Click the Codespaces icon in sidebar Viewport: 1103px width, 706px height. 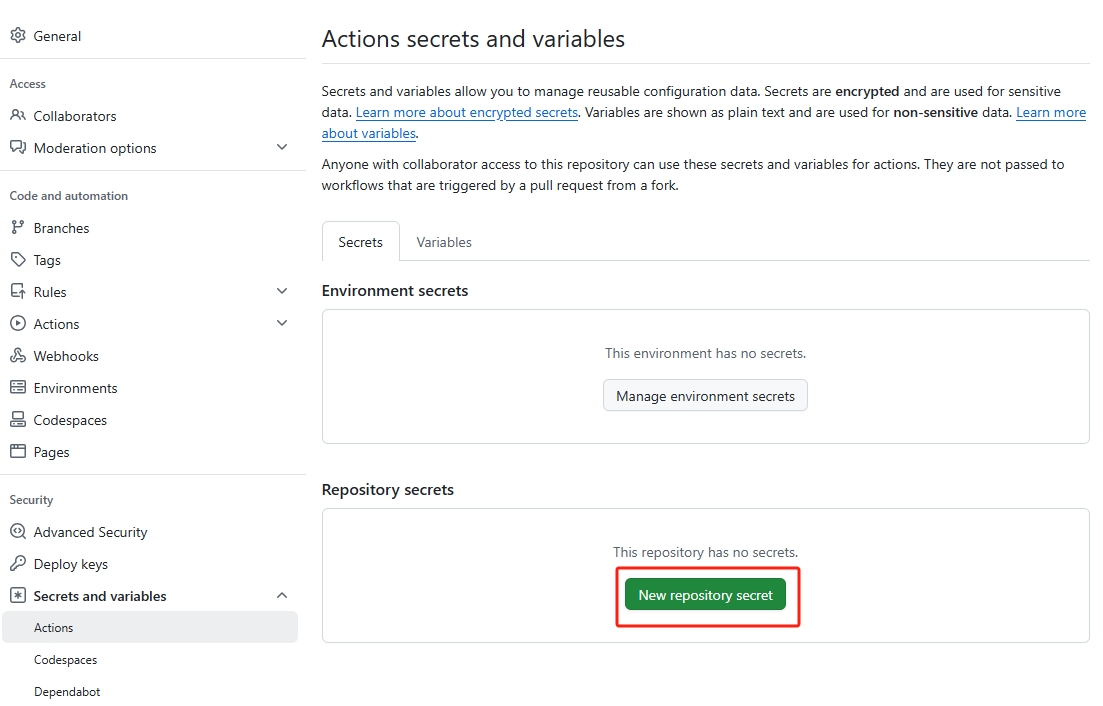pos(17,420)
